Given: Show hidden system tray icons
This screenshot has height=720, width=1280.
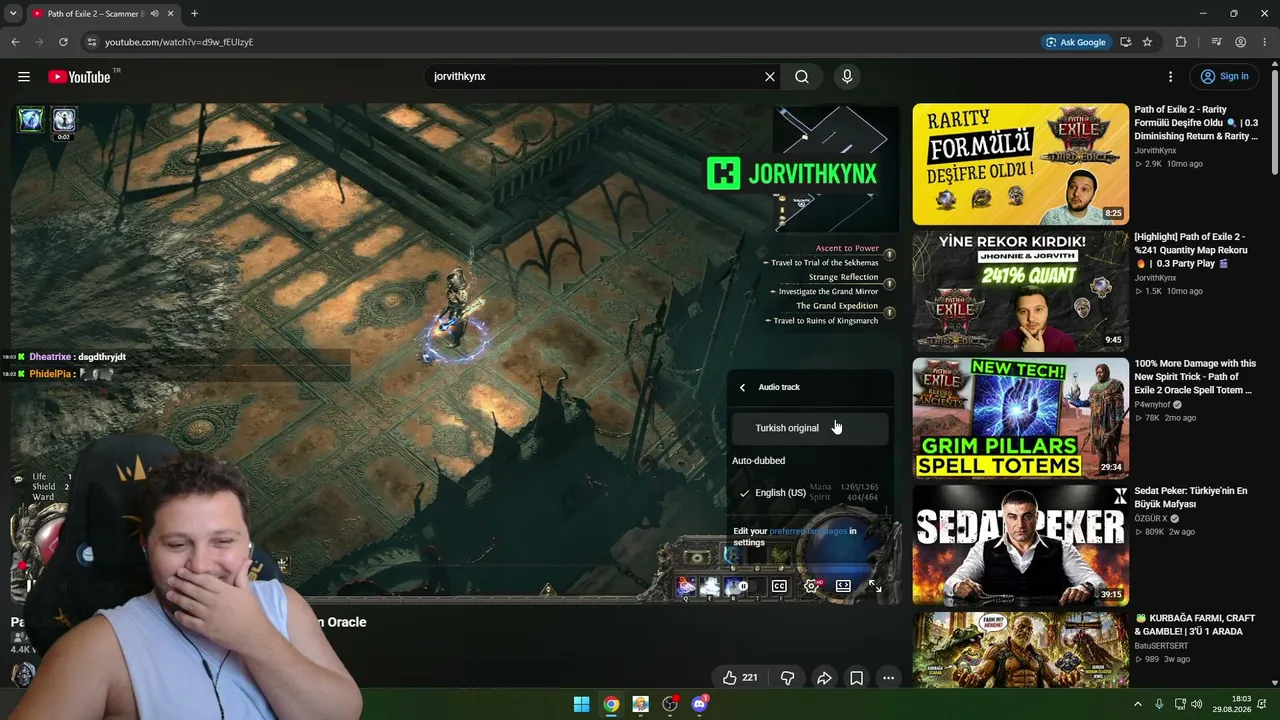Looking at the screenshot, I should pyautogui.click(x=1137, y=704).
